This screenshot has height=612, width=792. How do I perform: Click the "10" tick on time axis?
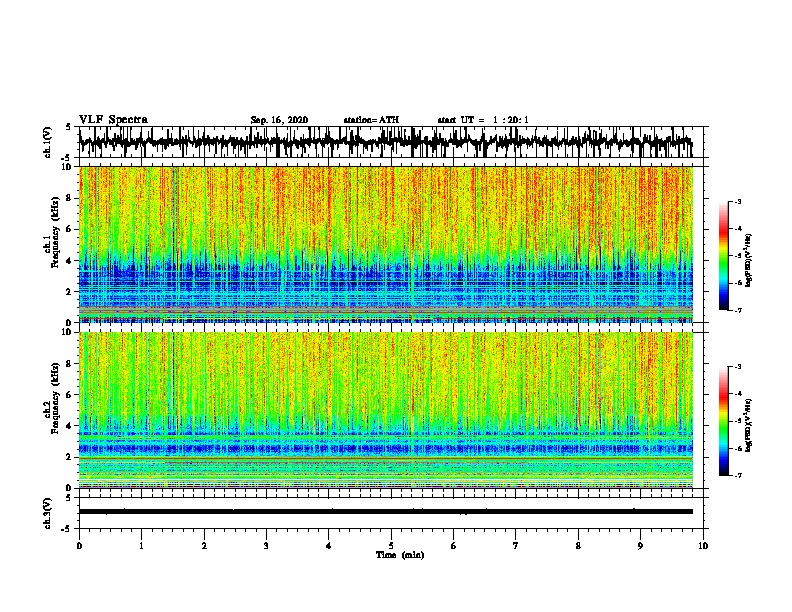coord(703,546)
